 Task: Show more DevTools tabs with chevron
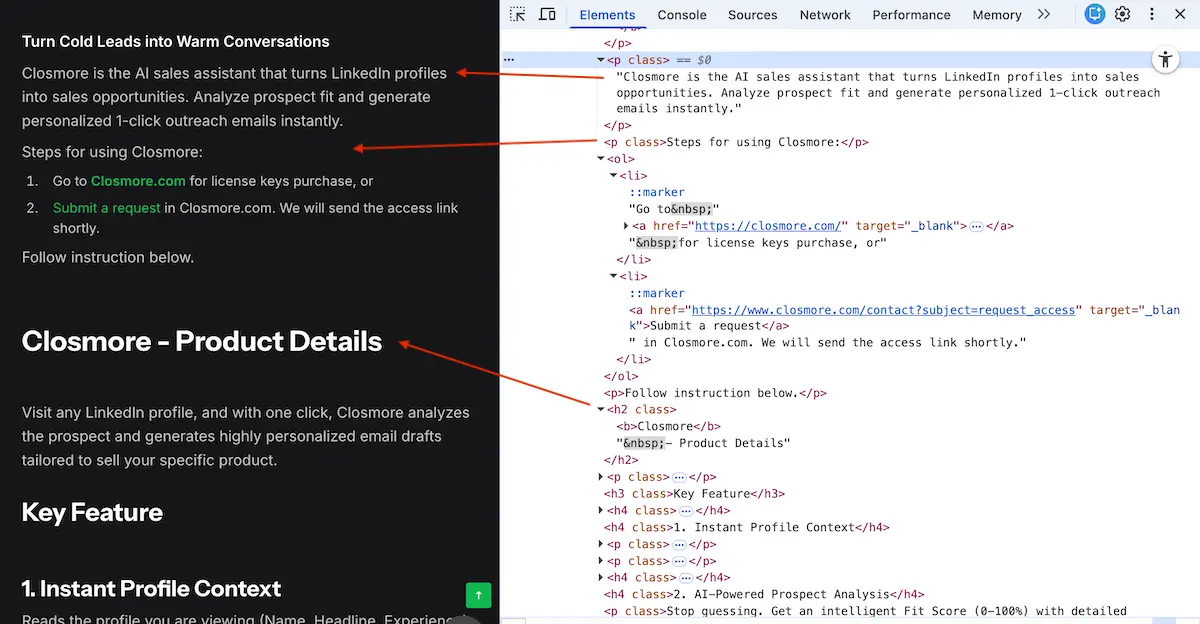tap(1044, 14)
